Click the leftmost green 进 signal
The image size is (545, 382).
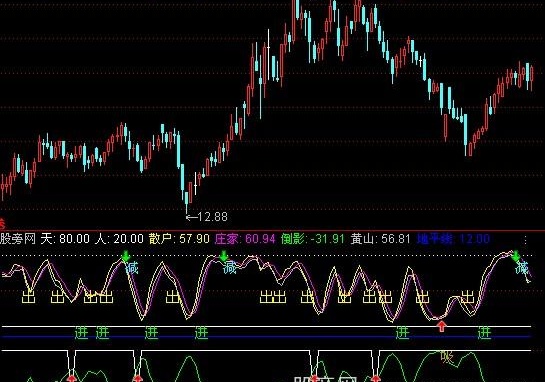(82, 333)
